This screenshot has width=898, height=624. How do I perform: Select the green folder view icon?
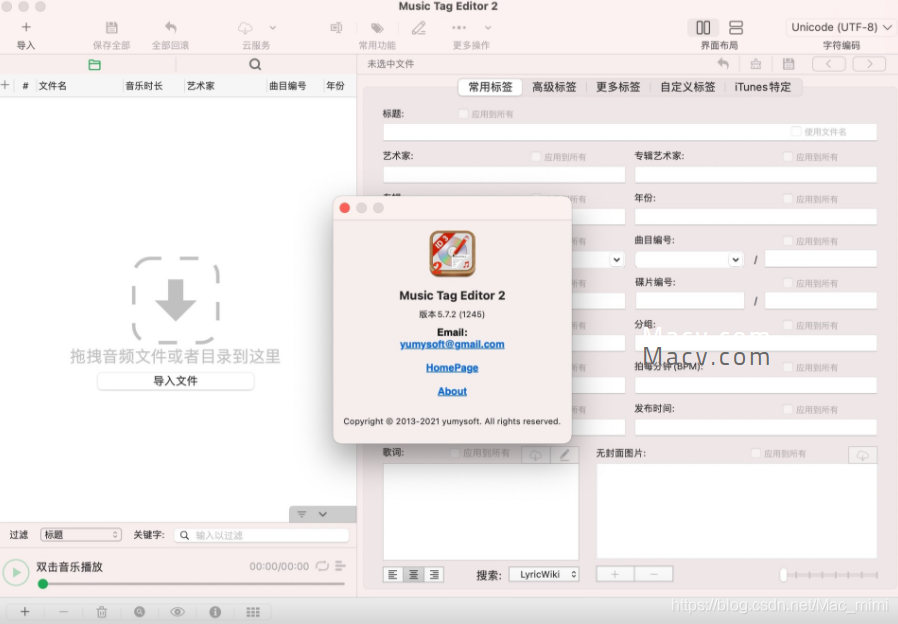(94, 65)
